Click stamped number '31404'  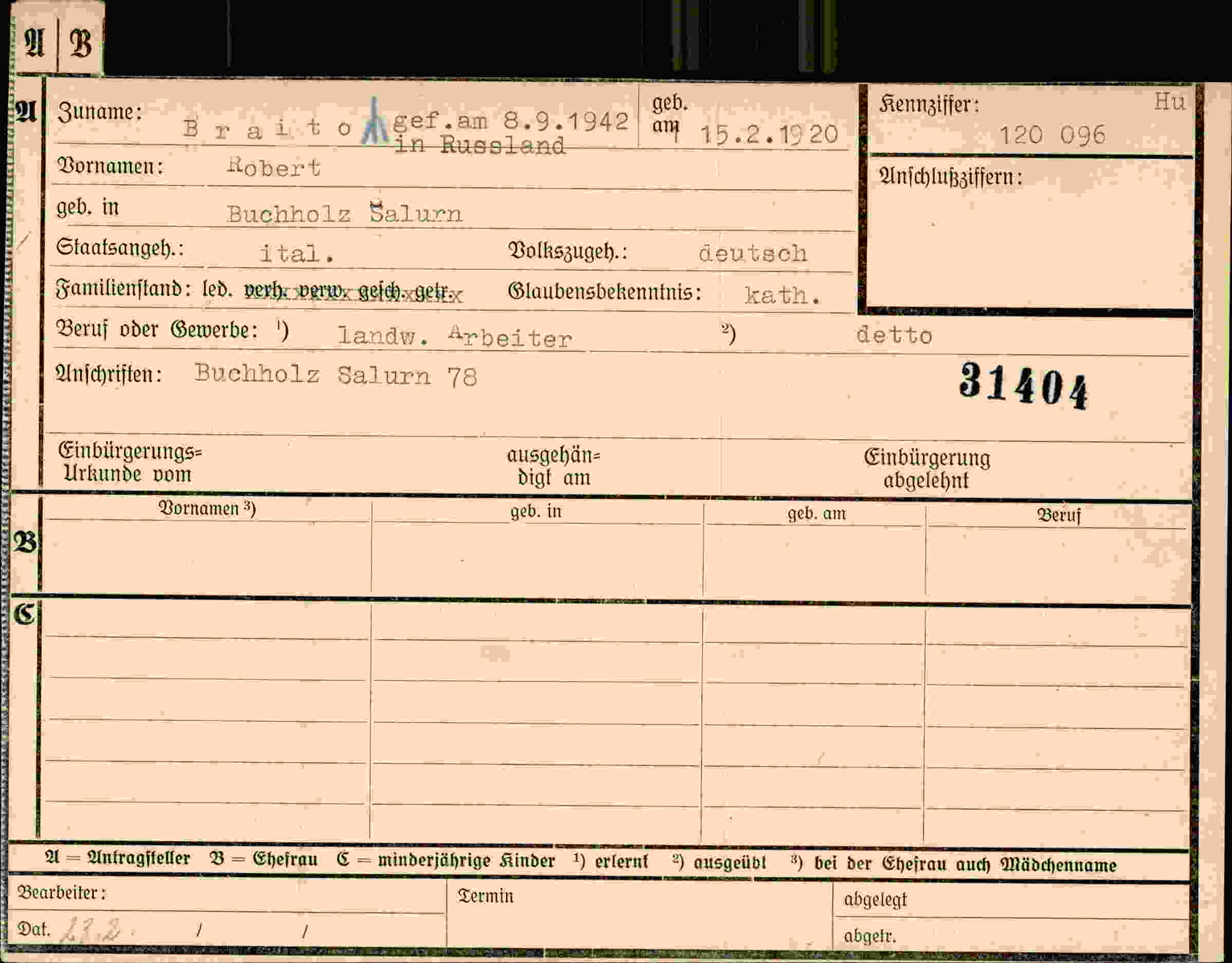point(1023,386)
